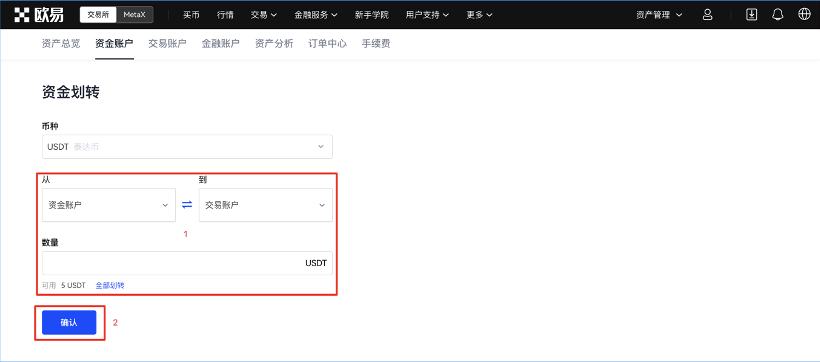This screenshot has height=362, width=820.
Task: Switch to 交易账户 tab
Action: pos(167,44)
